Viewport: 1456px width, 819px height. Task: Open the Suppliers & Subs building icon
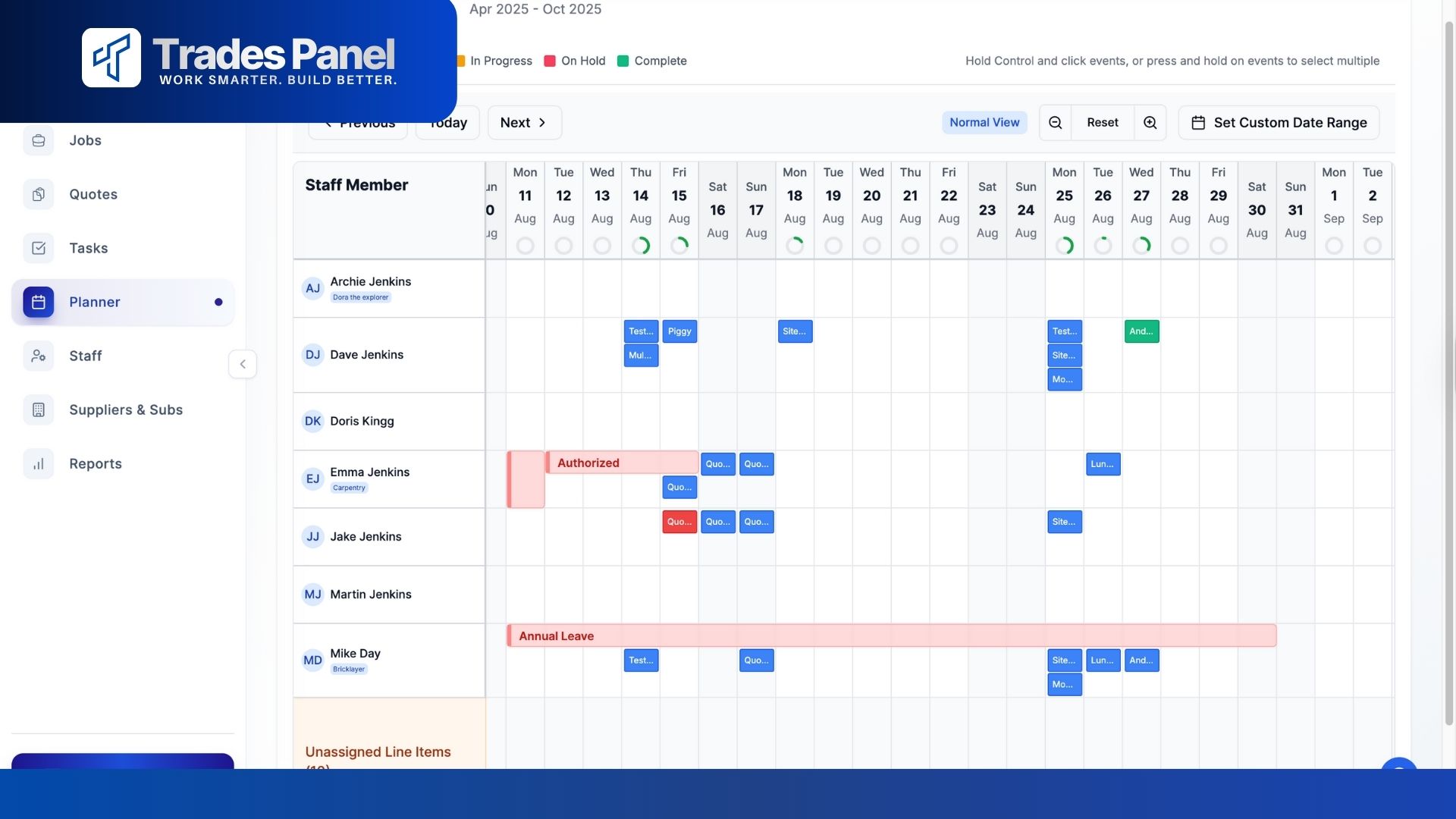pos(39,409)
